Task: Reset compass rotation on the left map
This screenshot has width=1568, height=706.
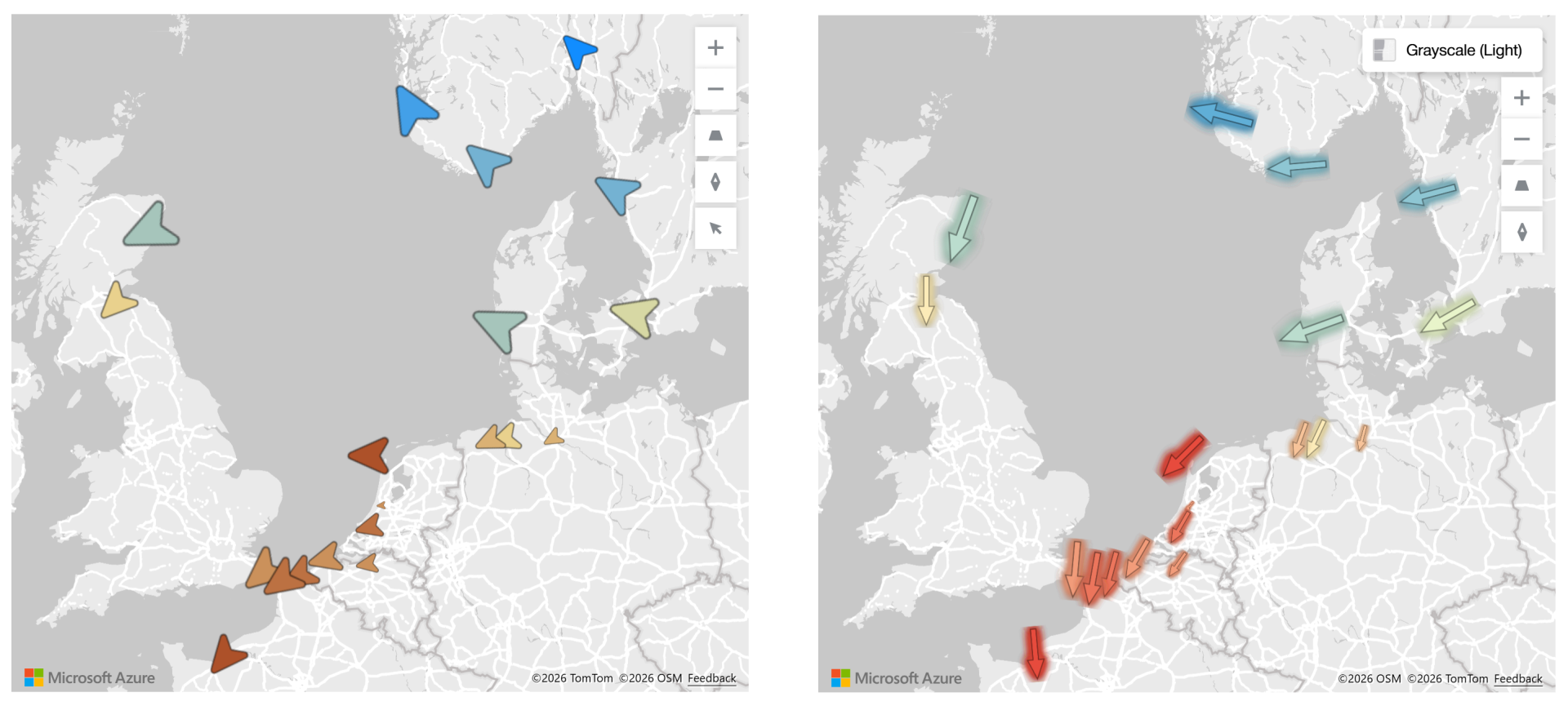Action: (715, 182)
